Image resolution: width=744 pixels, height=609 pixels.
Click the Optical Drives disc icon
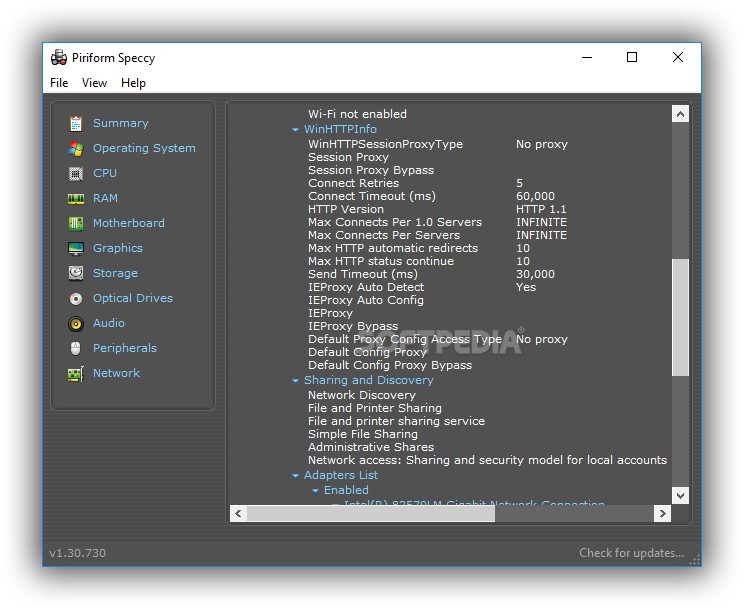[76, 299]
